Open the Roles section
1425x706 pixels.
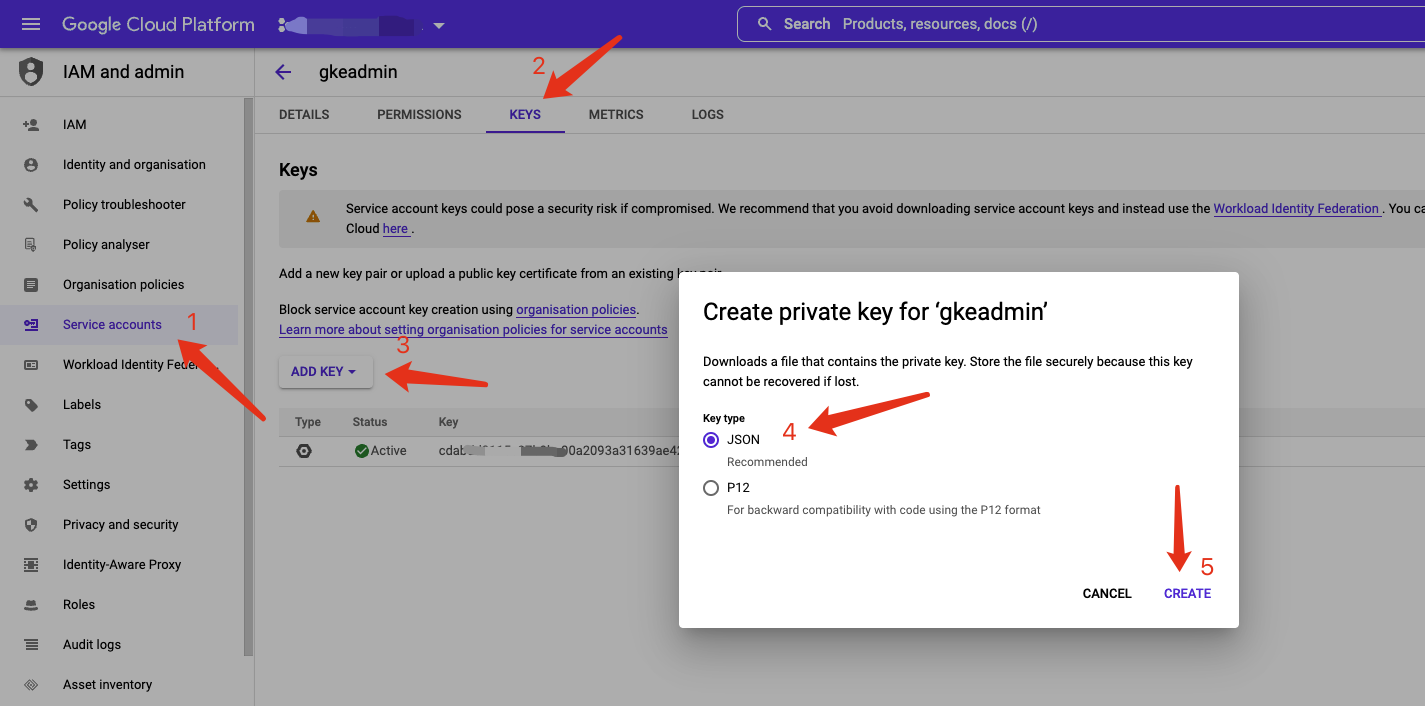(78, 604)
